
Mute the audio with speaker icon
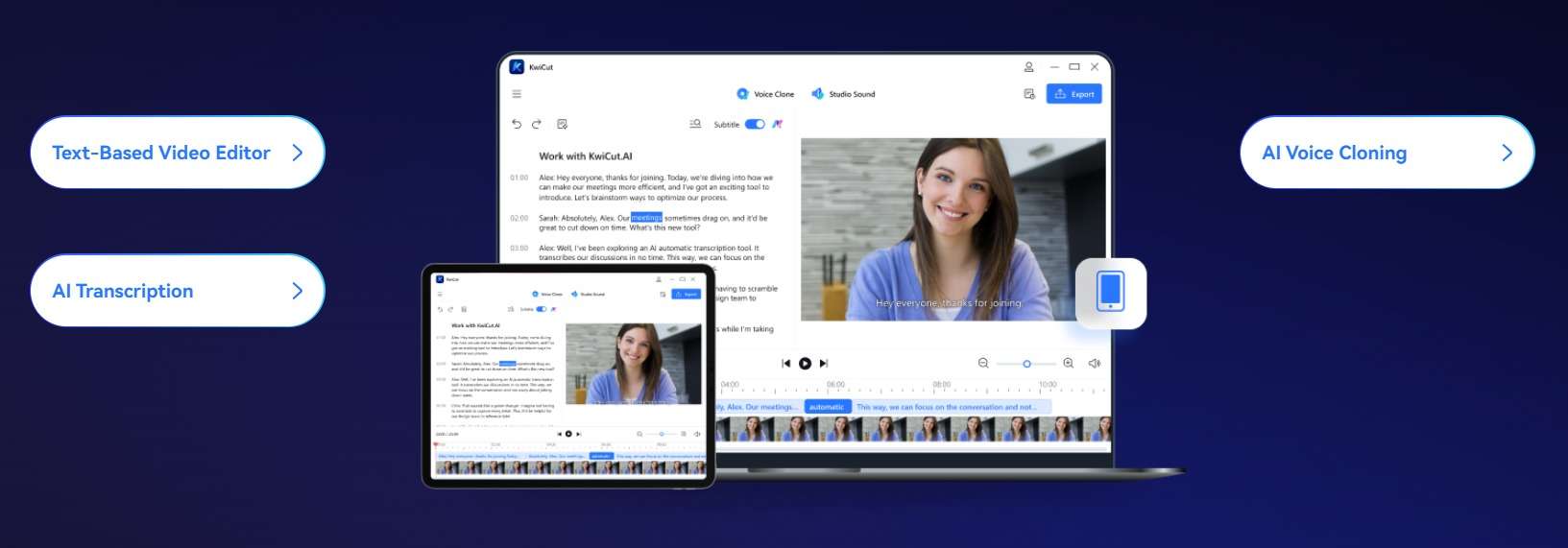point(1094,363)
